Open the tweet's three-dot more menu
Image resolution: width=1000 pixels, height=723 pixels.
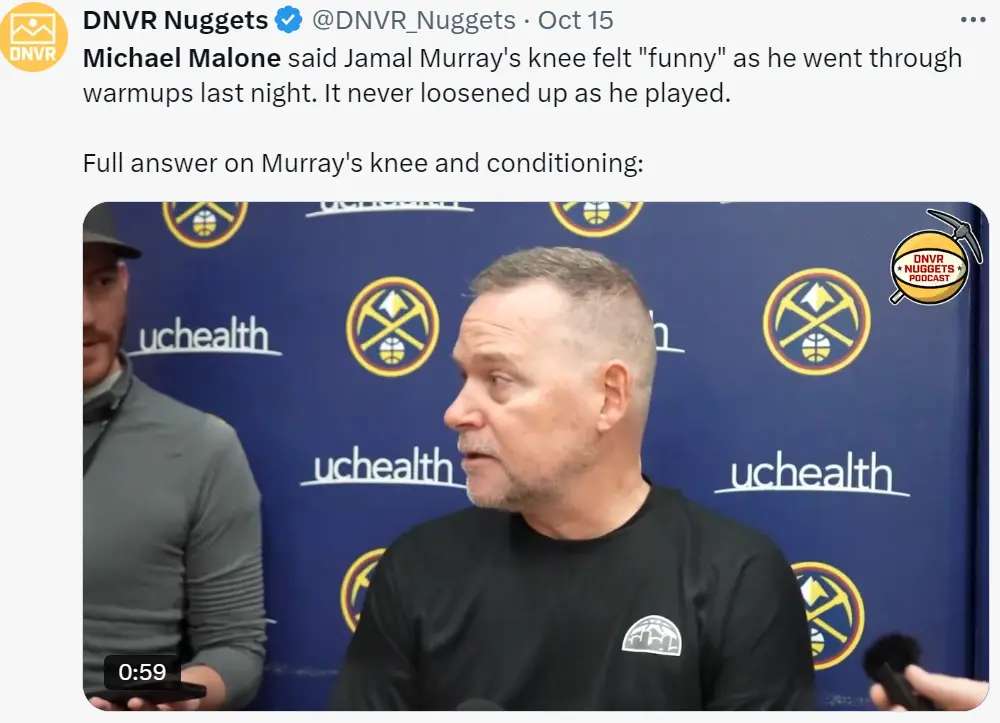click(x=973, y=20)
